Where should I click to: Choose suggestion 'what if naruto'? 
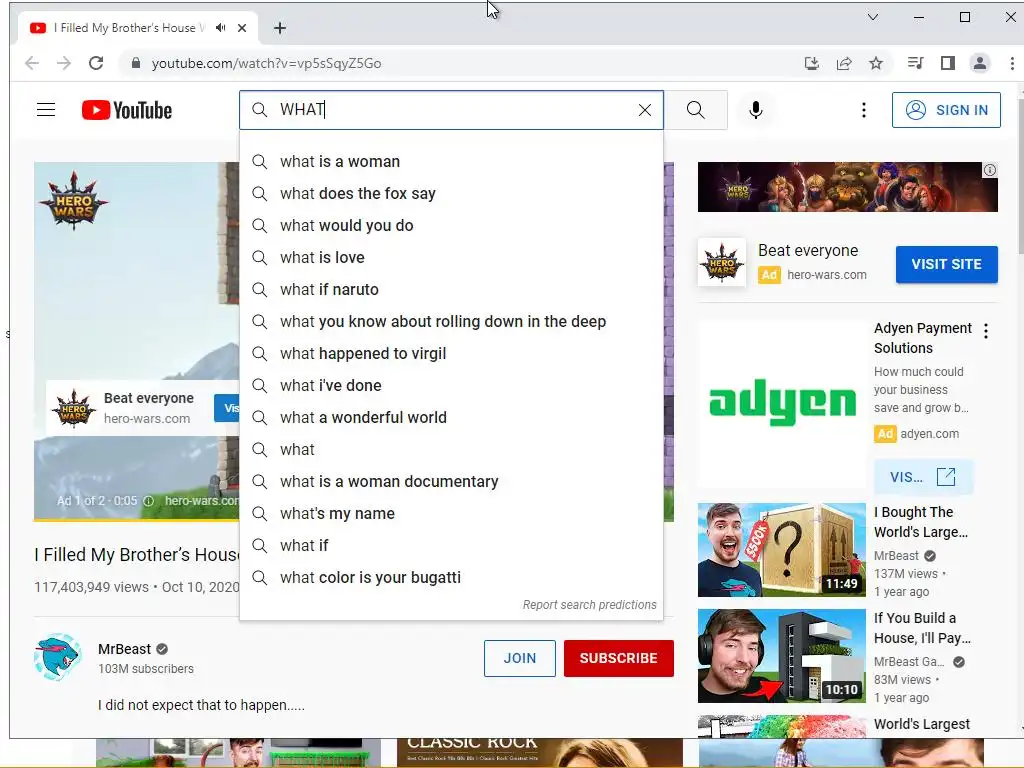coord(451,289)
